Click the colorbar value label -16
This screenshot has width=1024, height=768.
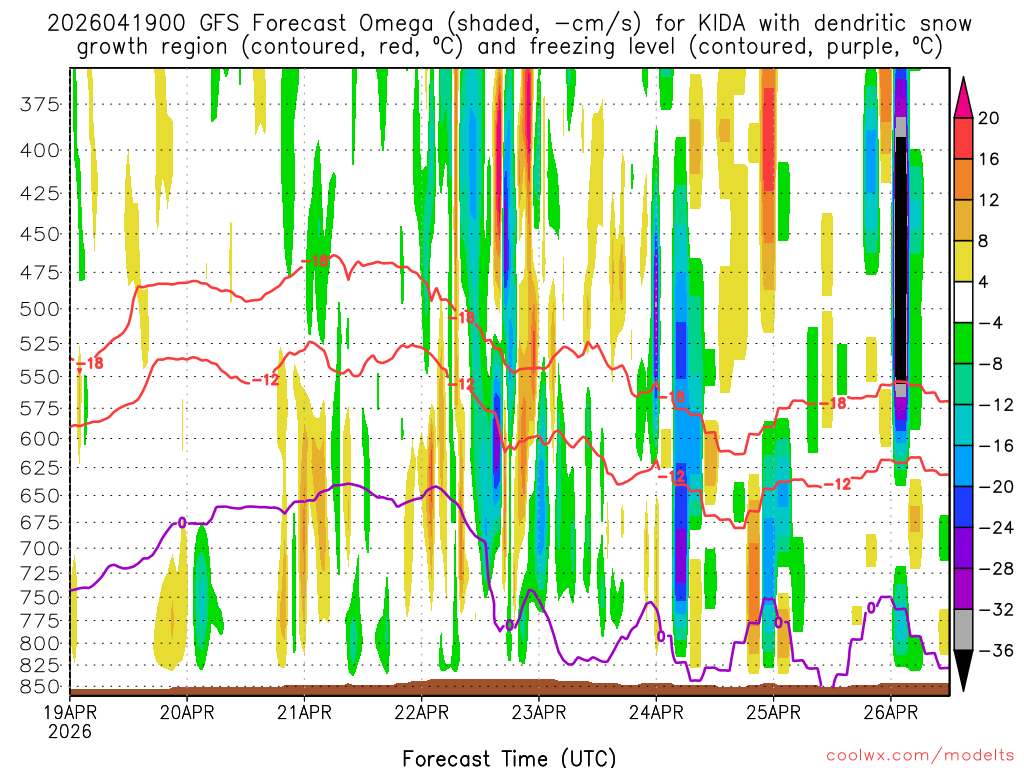click(x=995, y=446)
